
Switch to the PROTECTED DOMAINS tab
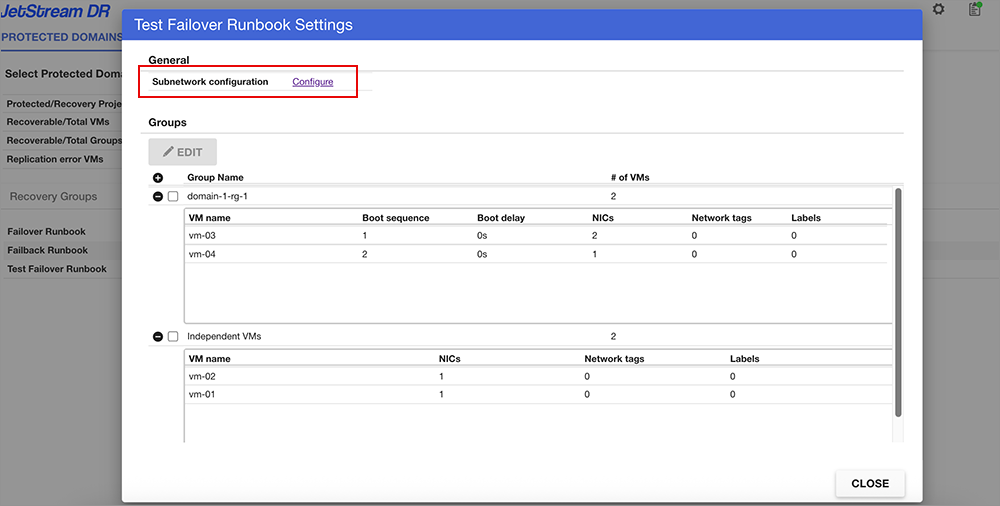point(61,37)
